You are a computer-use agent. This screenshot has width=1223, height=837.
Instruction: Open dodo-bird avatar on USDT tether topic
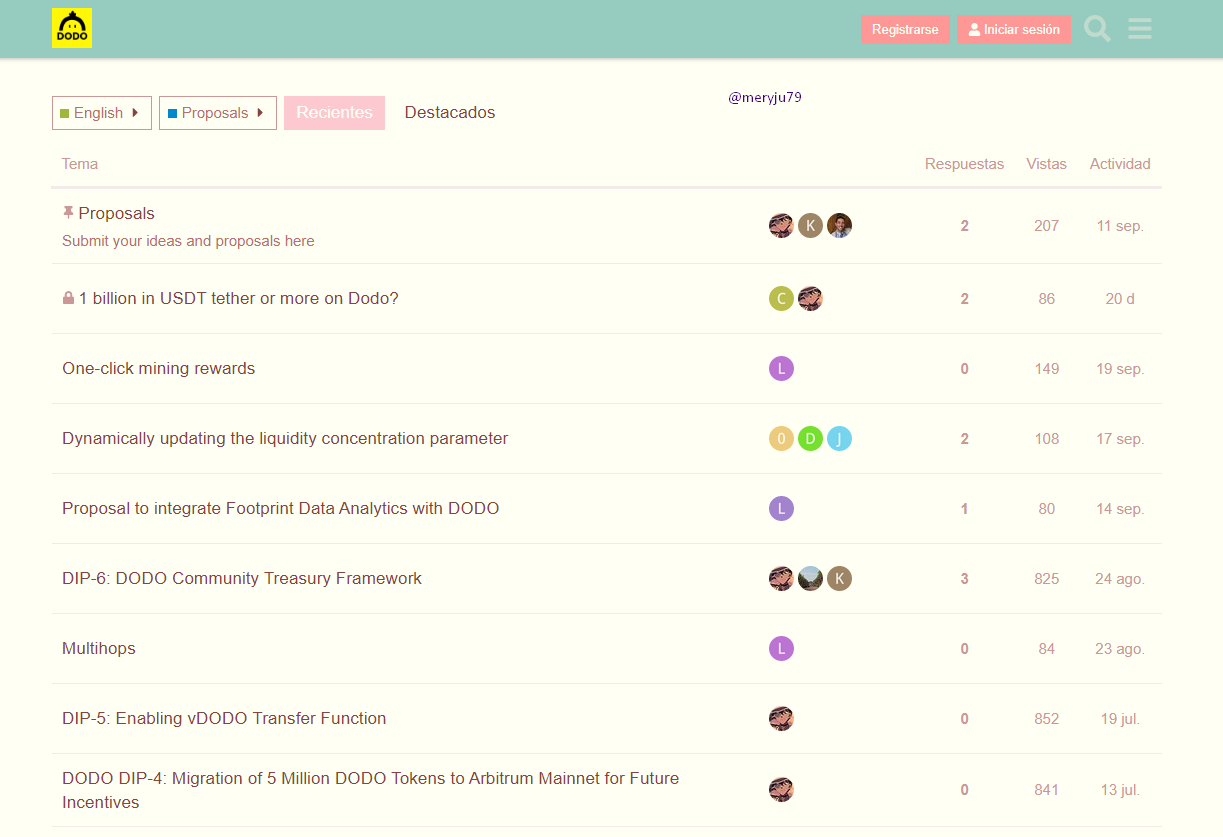pos(810,298)
